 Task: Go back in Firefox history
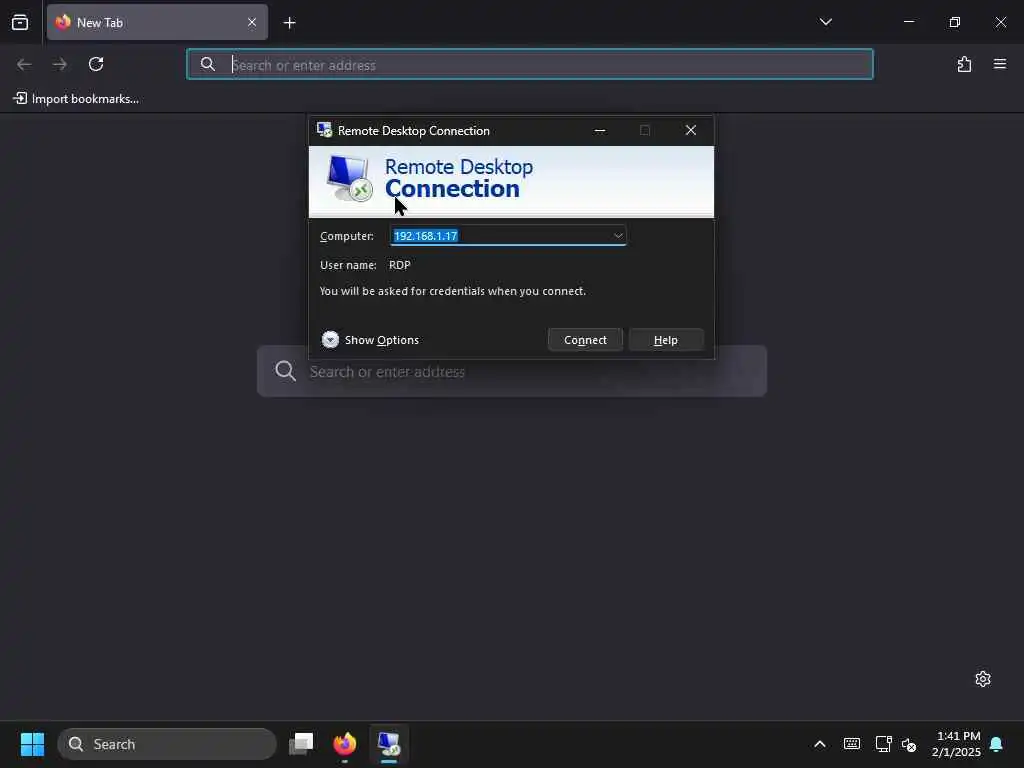click(24, 64)
